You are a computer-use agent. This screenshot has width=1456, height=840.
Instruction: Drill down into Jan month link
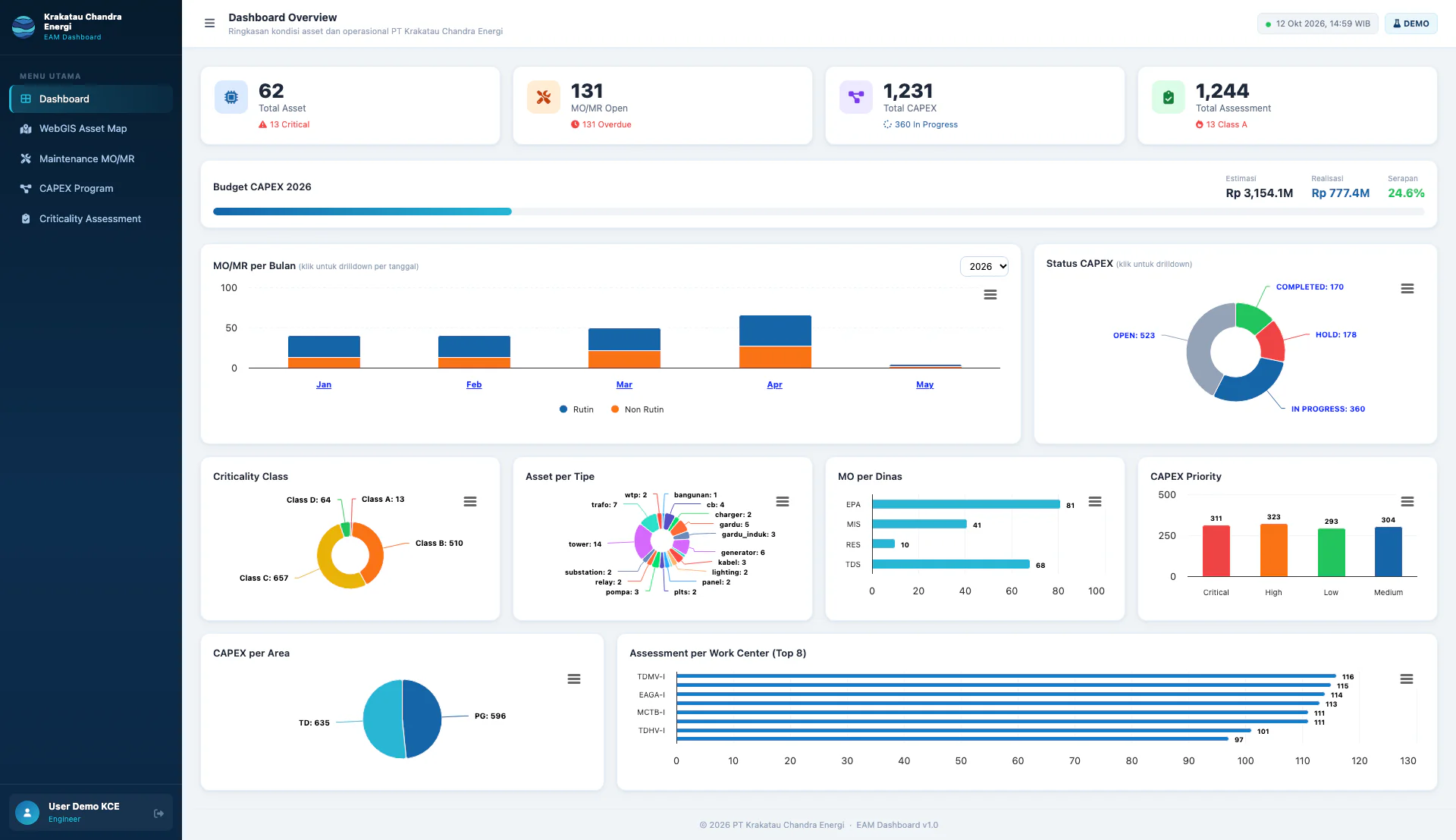click(x=324, y=385)
